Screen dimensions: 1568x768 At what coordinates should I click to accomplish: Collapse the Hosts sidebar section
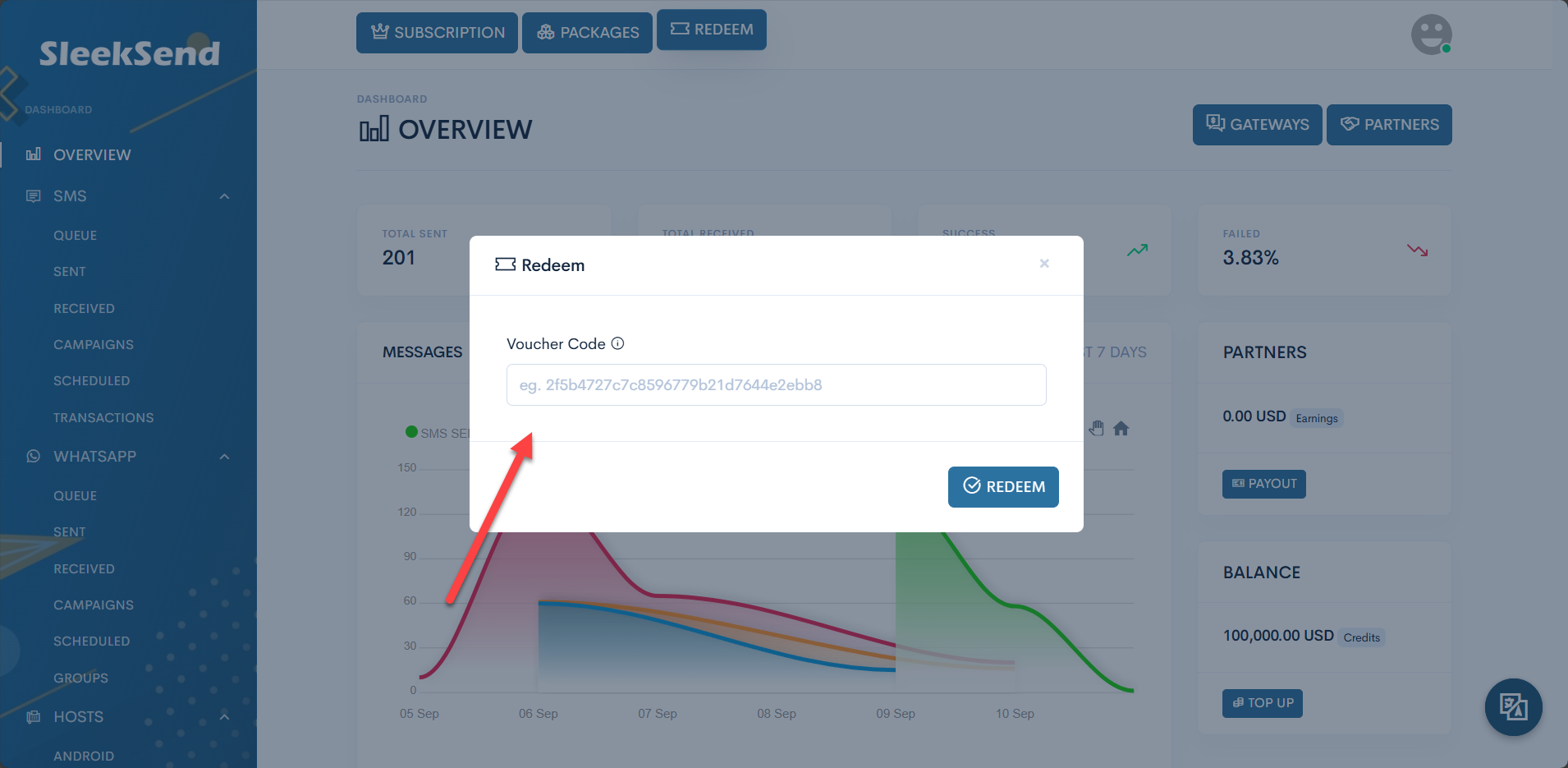(x=224, y=717)
